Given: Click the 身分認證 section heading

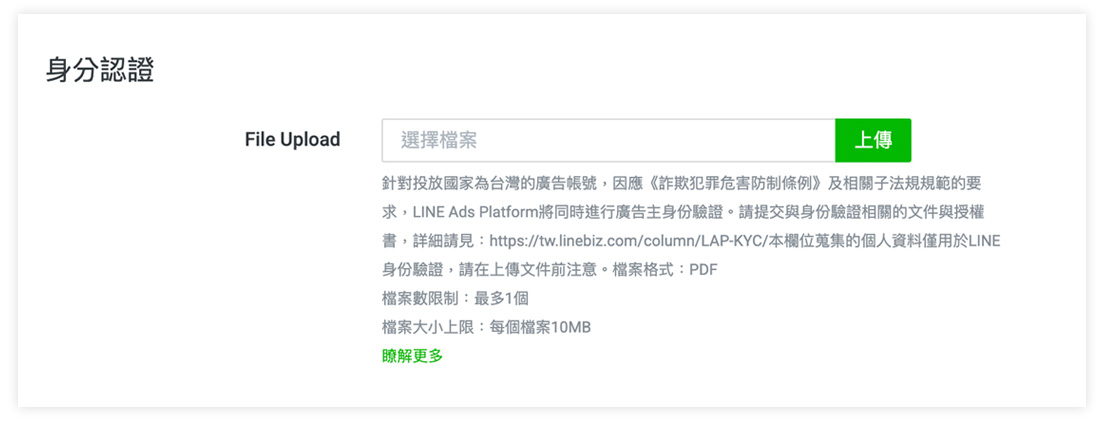Looking at the screenshot, I should [x=100, y=71].
